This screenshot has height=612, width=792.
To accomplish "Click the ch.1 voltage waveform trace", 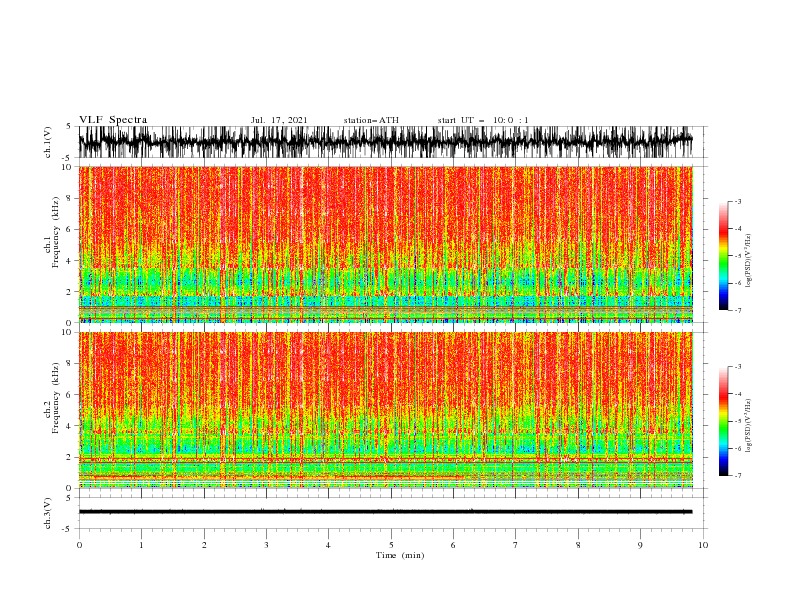I will tap(385, 142).
